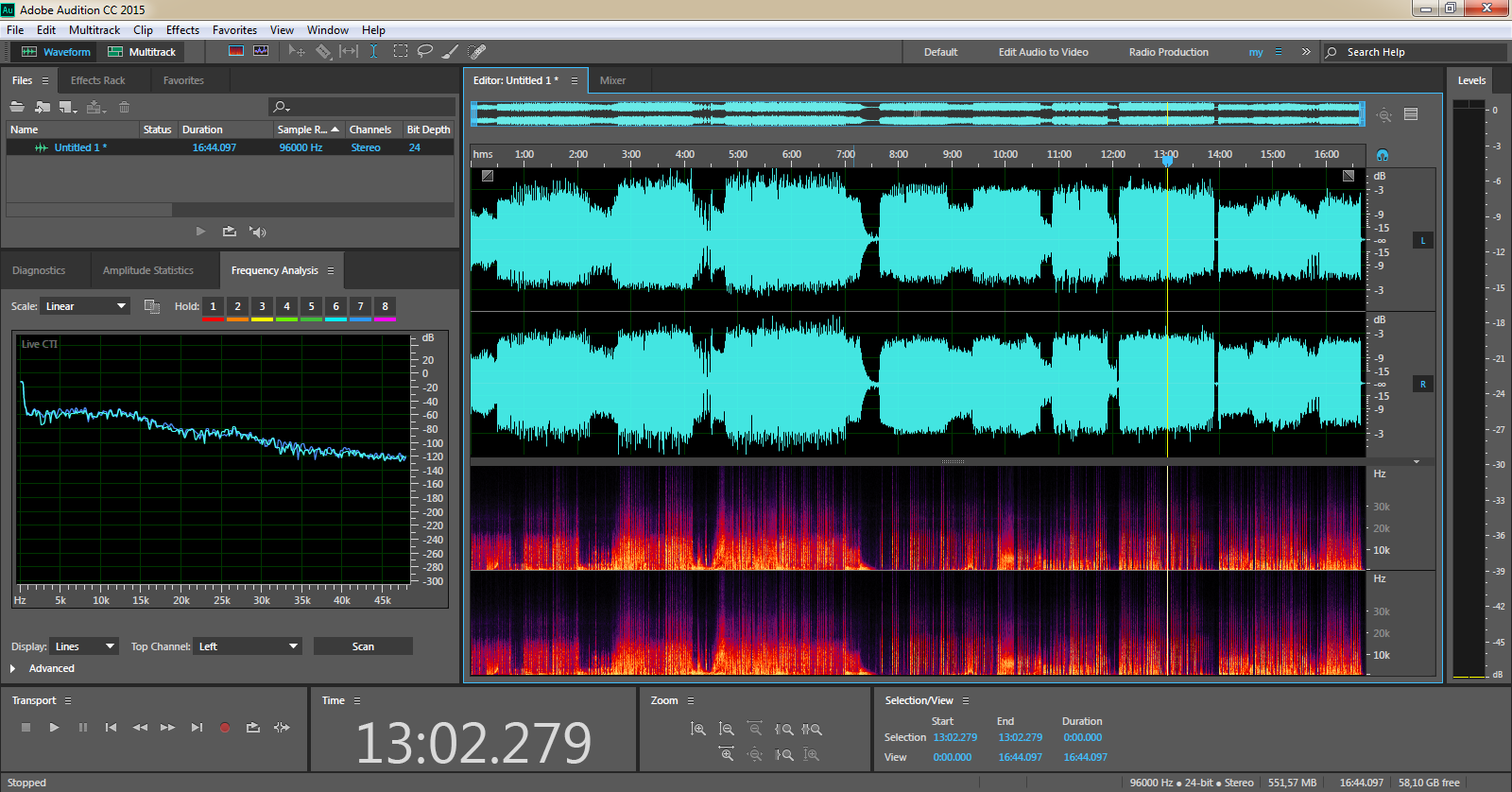Show the Spectral Pitch Display
Viewport: 1512px width, 792px height.
tap(261, 51)
